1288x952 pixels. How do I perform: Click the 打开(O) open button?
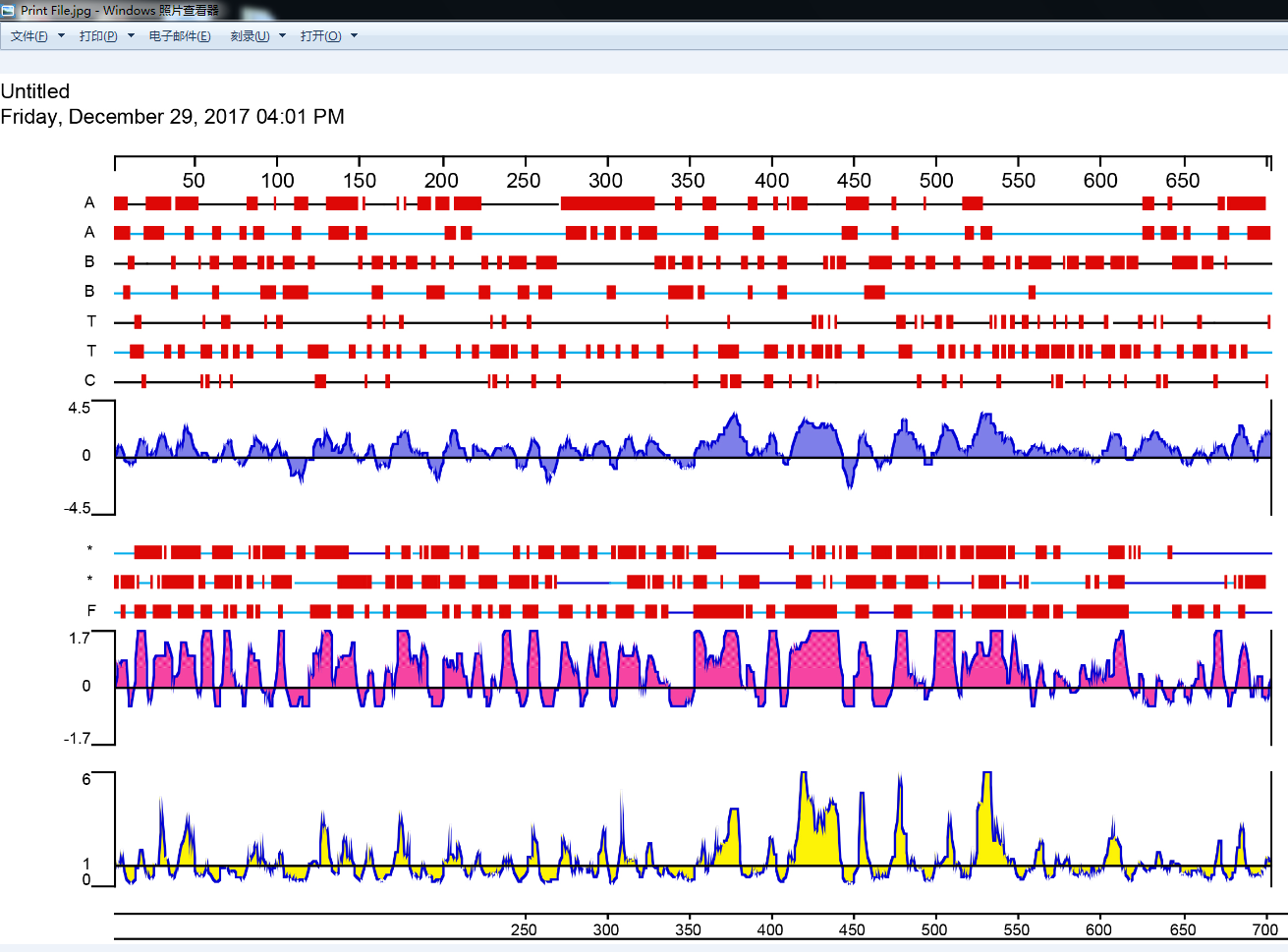point(320,36)
